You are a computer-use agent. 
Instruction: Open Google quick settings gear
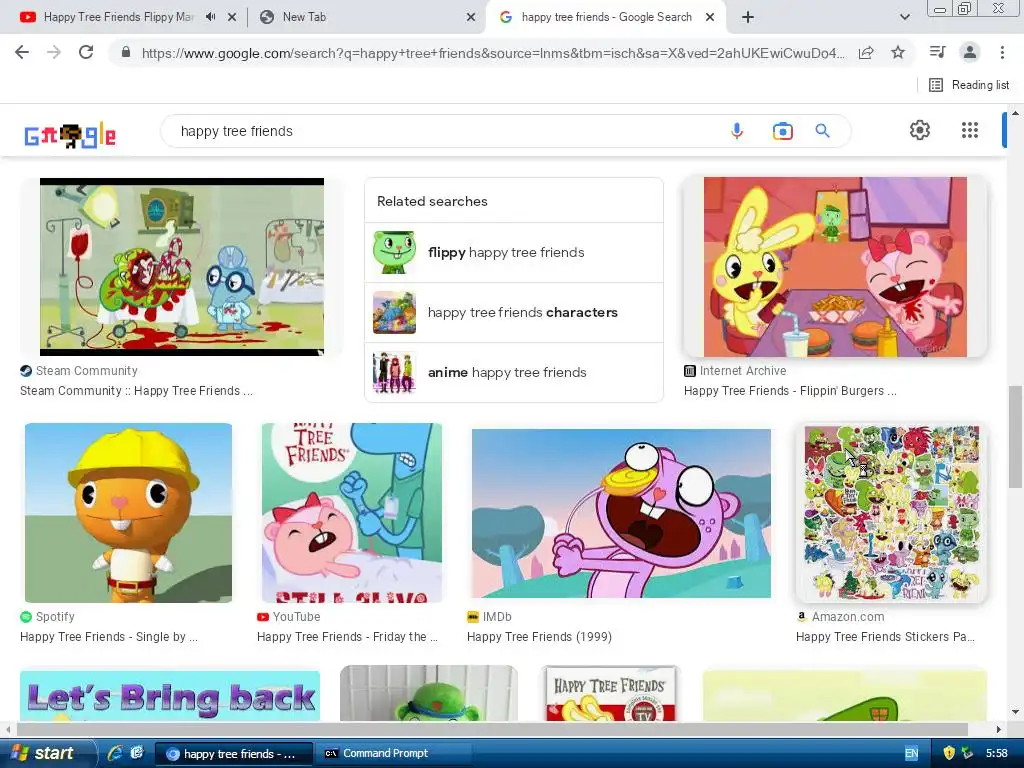tap(920, 130)
